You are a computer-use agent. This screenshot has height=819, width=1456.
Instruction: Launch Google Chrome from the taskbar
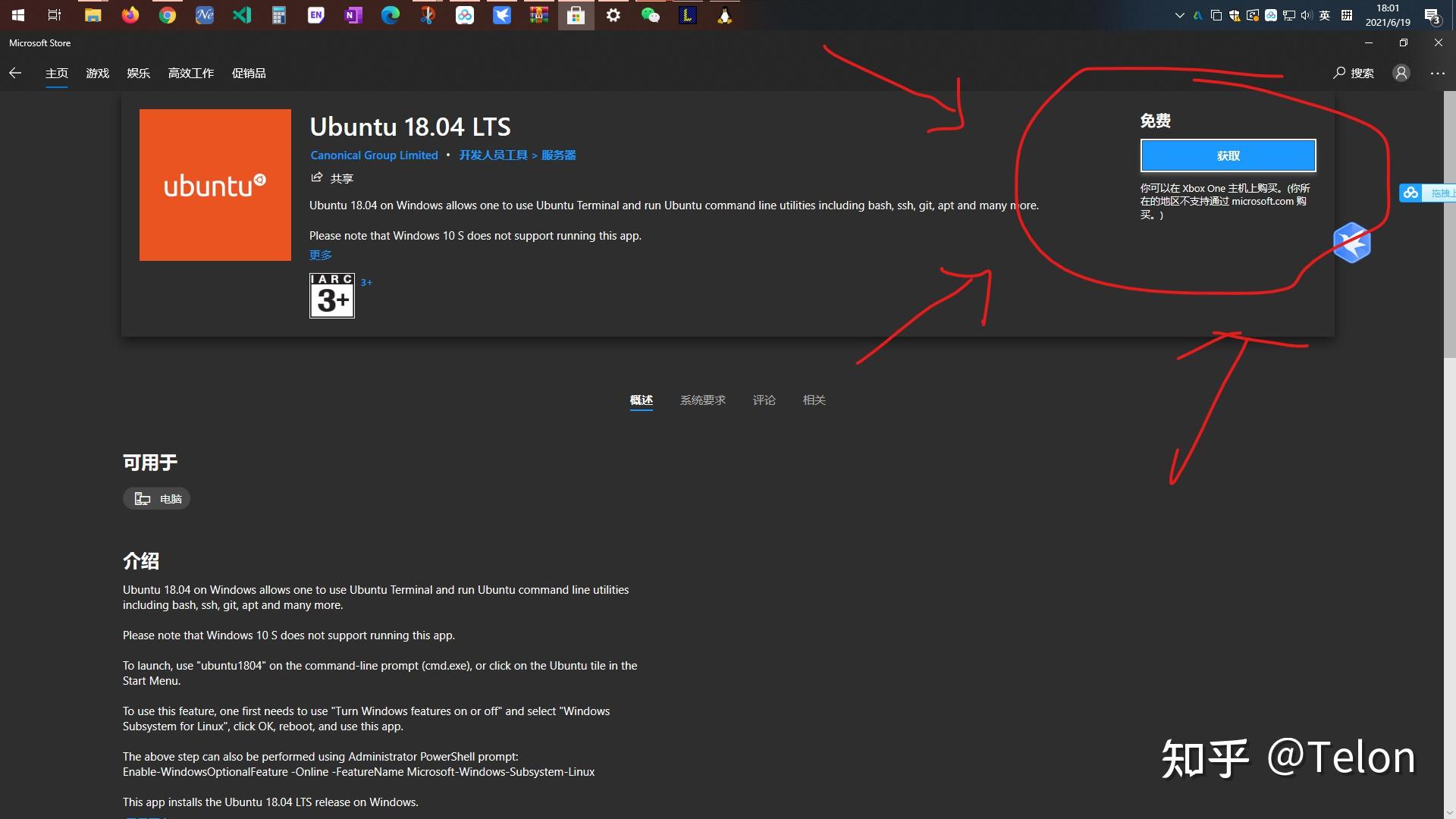coord(168,15)
